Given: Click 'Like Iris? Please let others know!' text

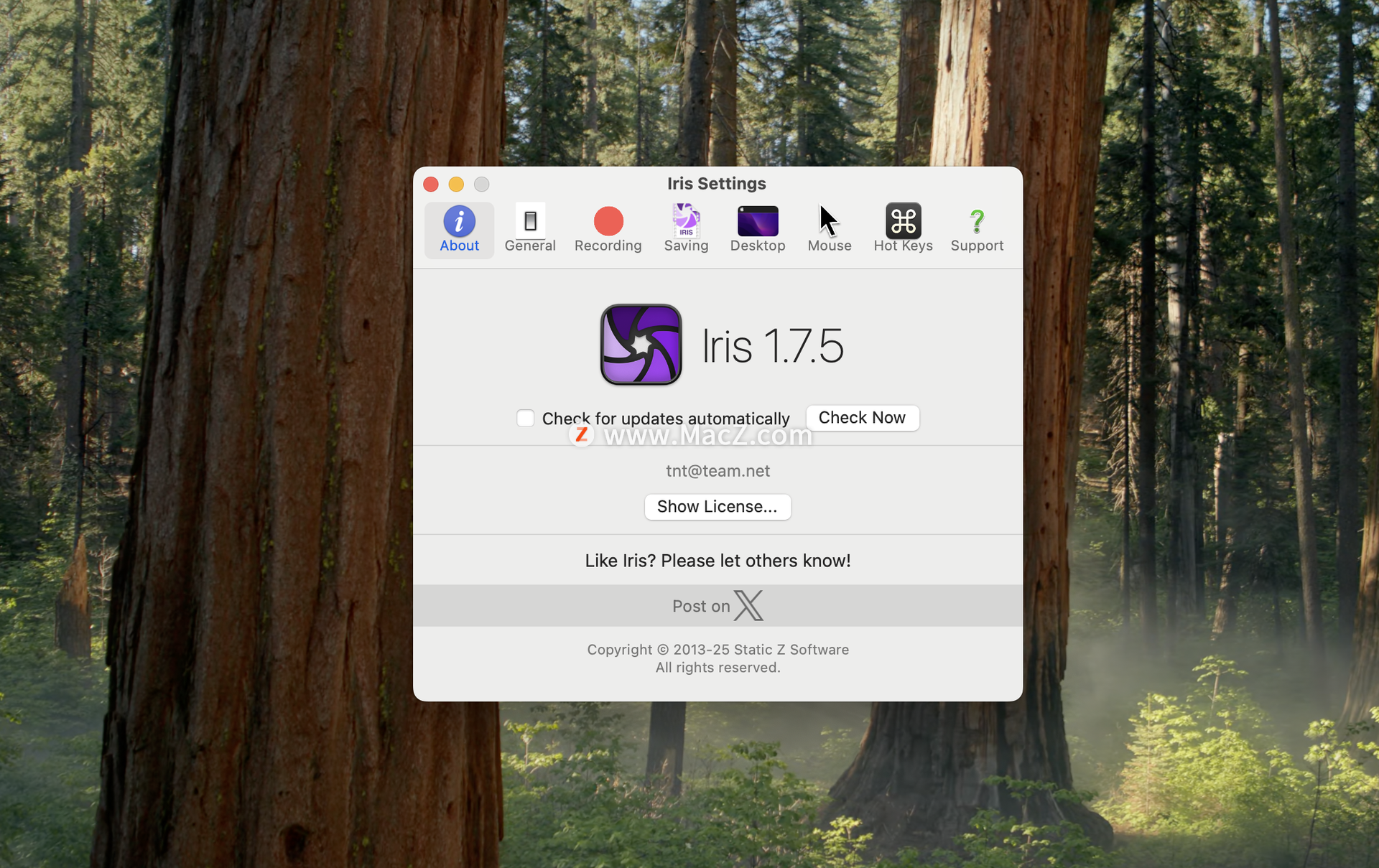Looking at the screenshot, I should [718, 561].
